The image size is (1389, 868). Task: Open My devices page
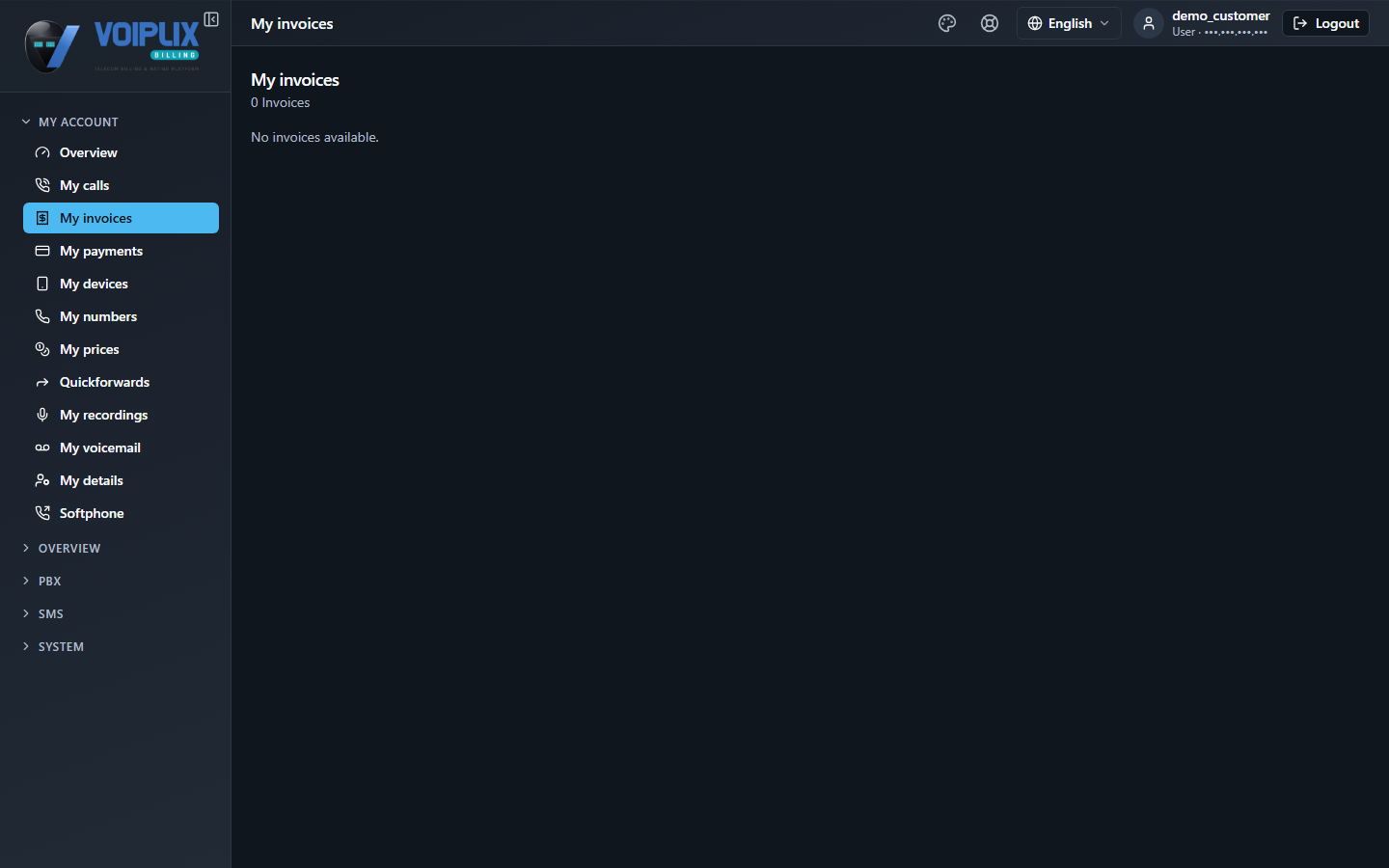point(121,284)
